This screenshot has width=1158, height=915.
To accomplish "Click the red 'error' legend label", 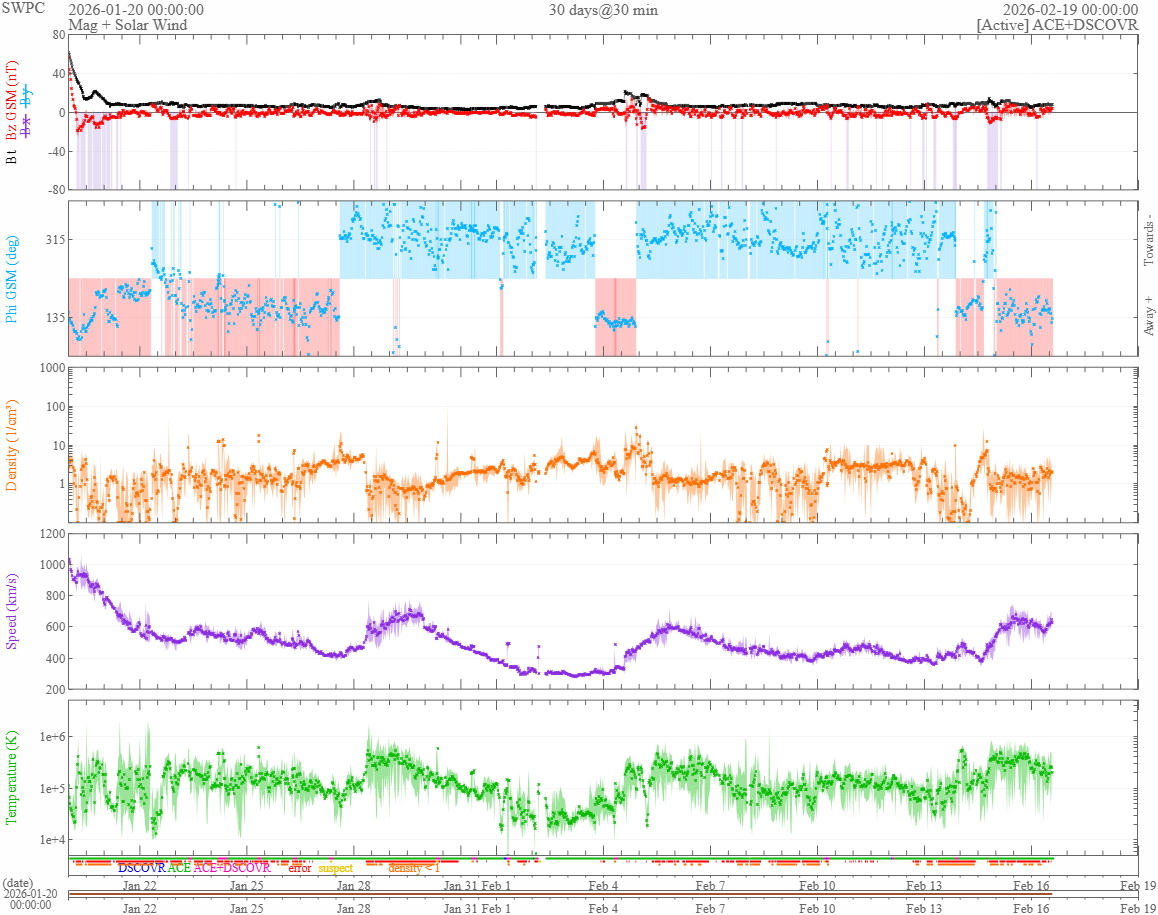I will point(300,868).
